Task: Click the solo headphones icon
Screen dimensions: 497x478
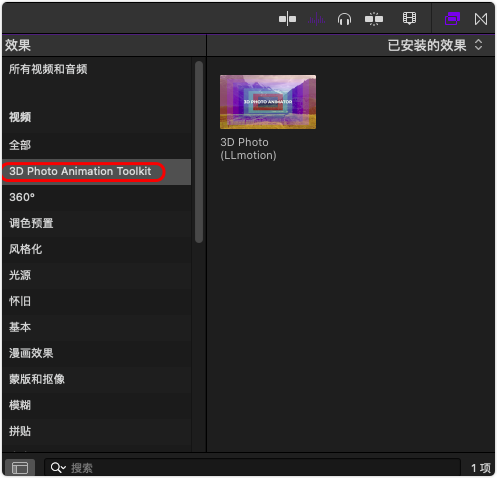Action: click(344, 19)
